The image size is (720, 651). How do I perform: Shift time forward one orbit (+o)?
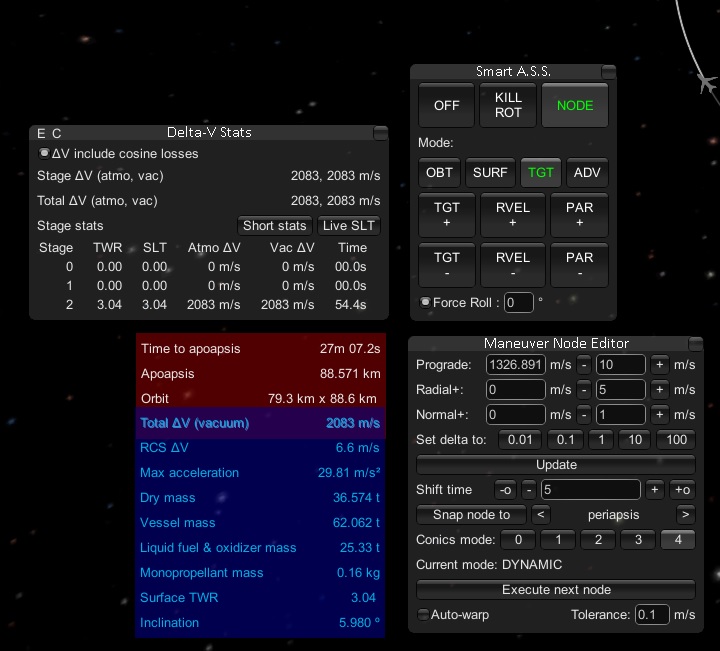pyautogui.click(x=682, y=490)
